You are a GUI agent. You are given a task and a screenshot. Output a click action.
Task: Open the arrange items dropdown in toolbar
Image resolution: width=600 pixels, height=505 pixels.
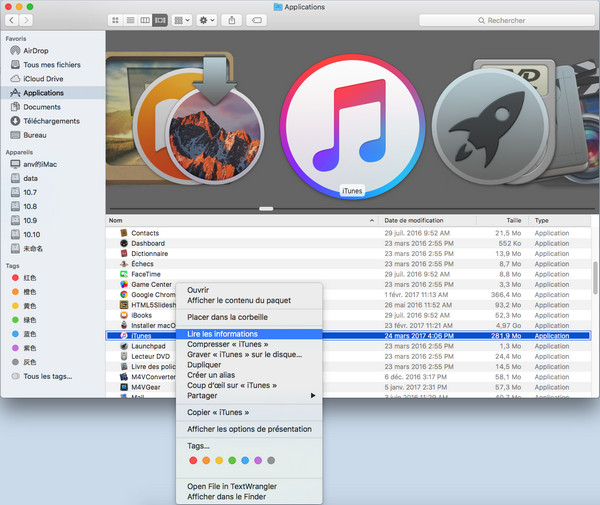click(x=181, y=20)
